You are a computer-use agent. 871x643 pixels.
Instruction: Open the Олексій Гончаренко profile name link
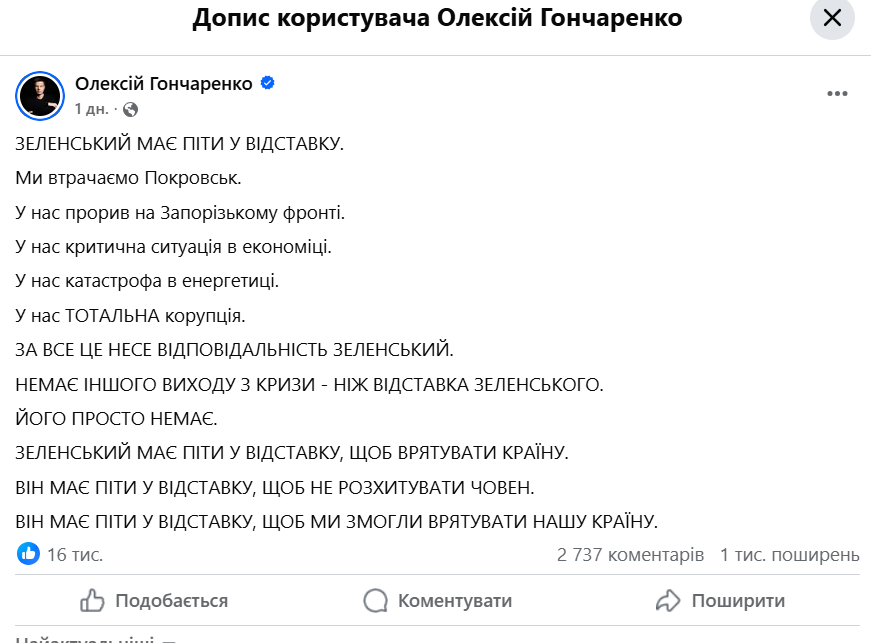[164, 84]
